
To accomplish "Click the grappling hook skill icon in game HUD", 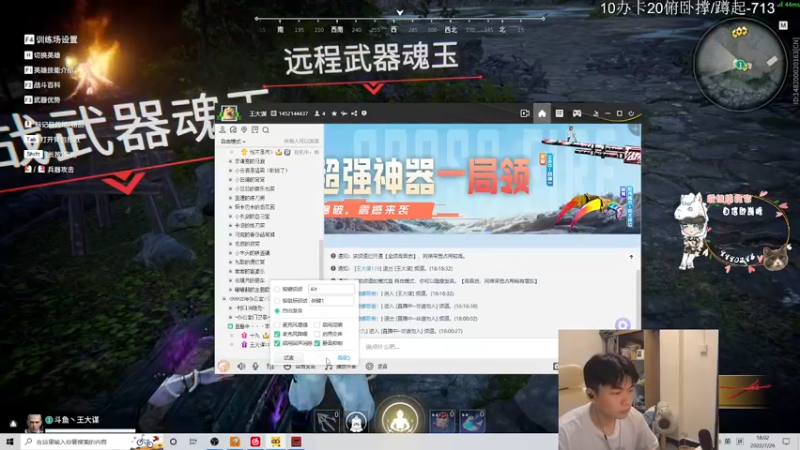I will point(327,422).
